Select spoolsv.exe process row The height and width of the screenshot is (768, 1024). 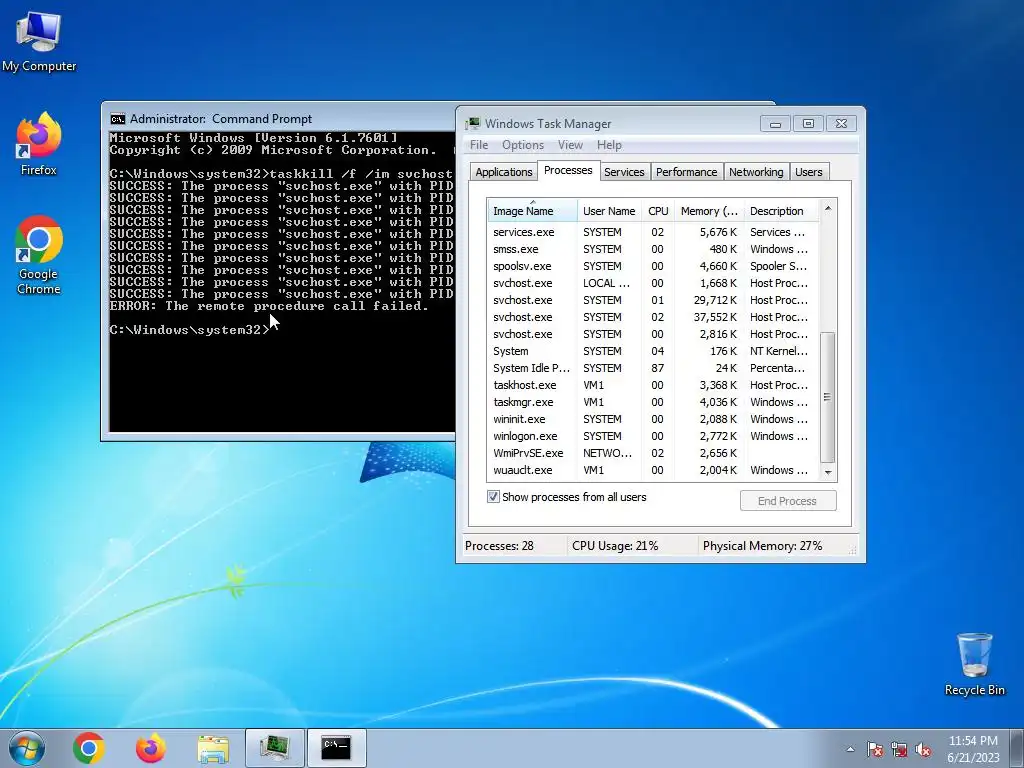pyautogui.click(x=652, y=266)
